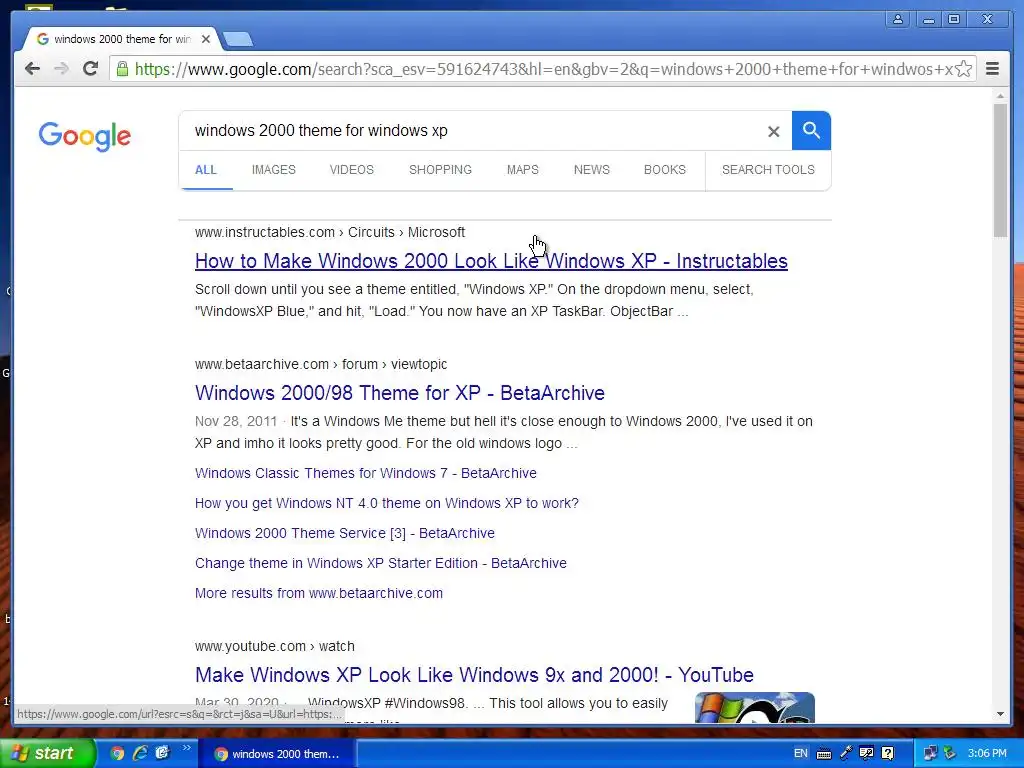Click the vertical scrollbar thumb
The height and width of the screenshot is (768, 1024).
(1000, 170)
